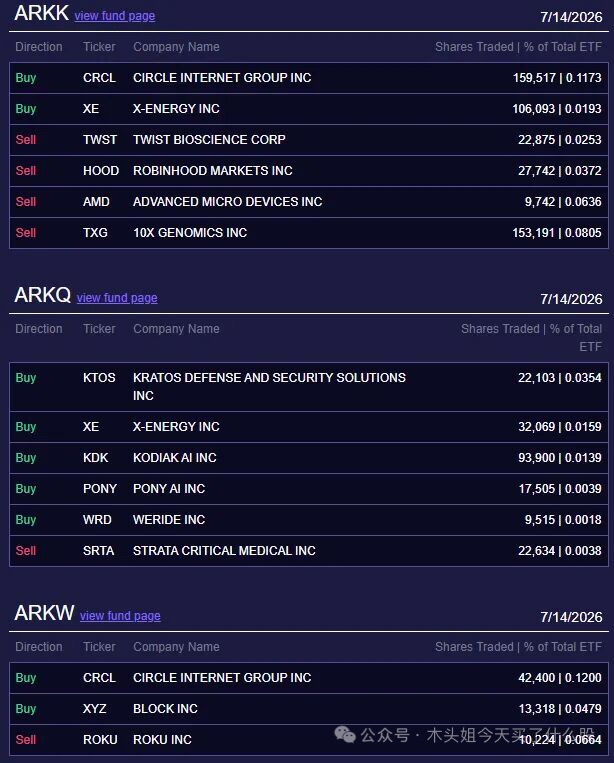This screenshot has width=614, height=763.
Task: Click the PONY ticker symbol
Action: pyautogui.click(x=100, y=489)
